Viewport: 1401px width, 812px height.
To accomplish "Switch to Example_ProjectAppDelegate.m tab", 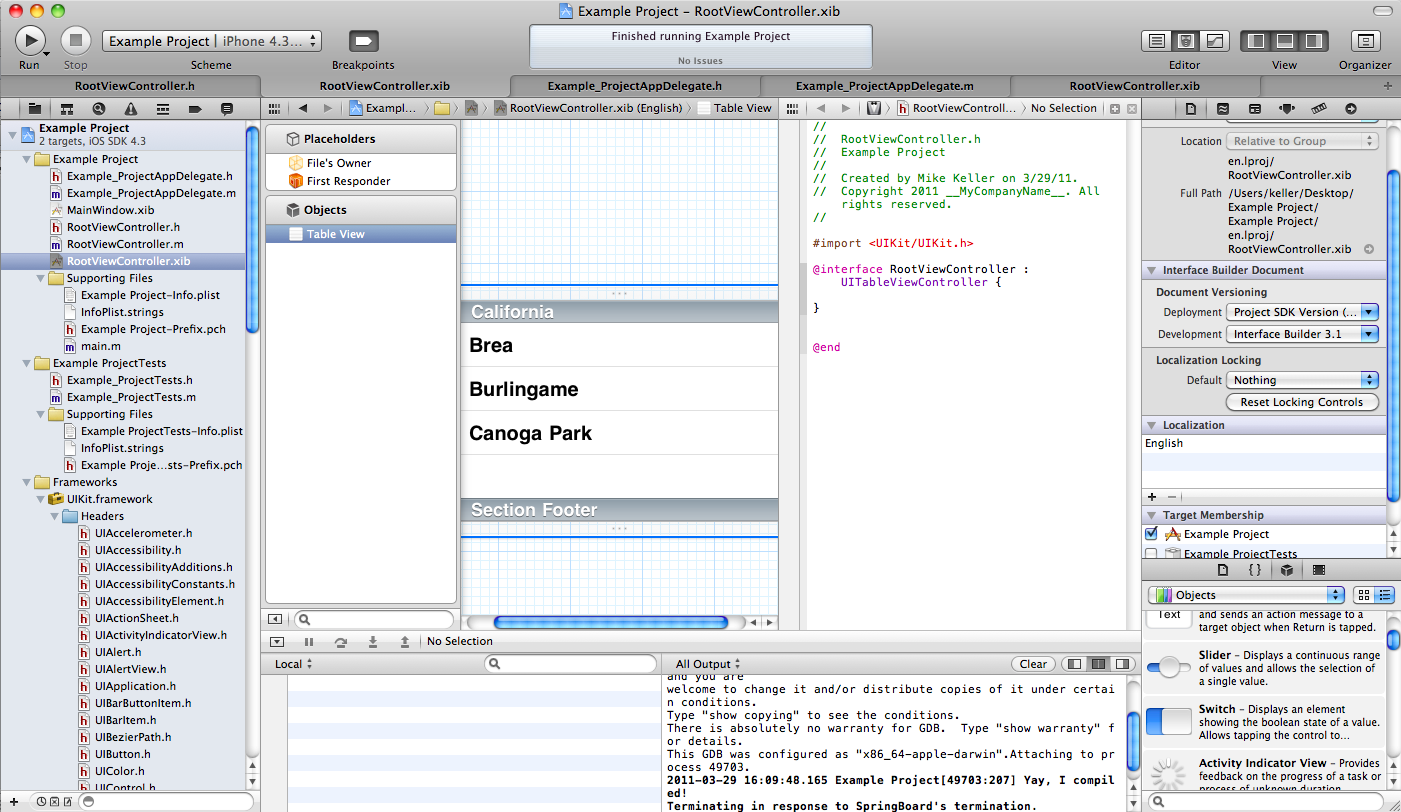I will 885,86.
